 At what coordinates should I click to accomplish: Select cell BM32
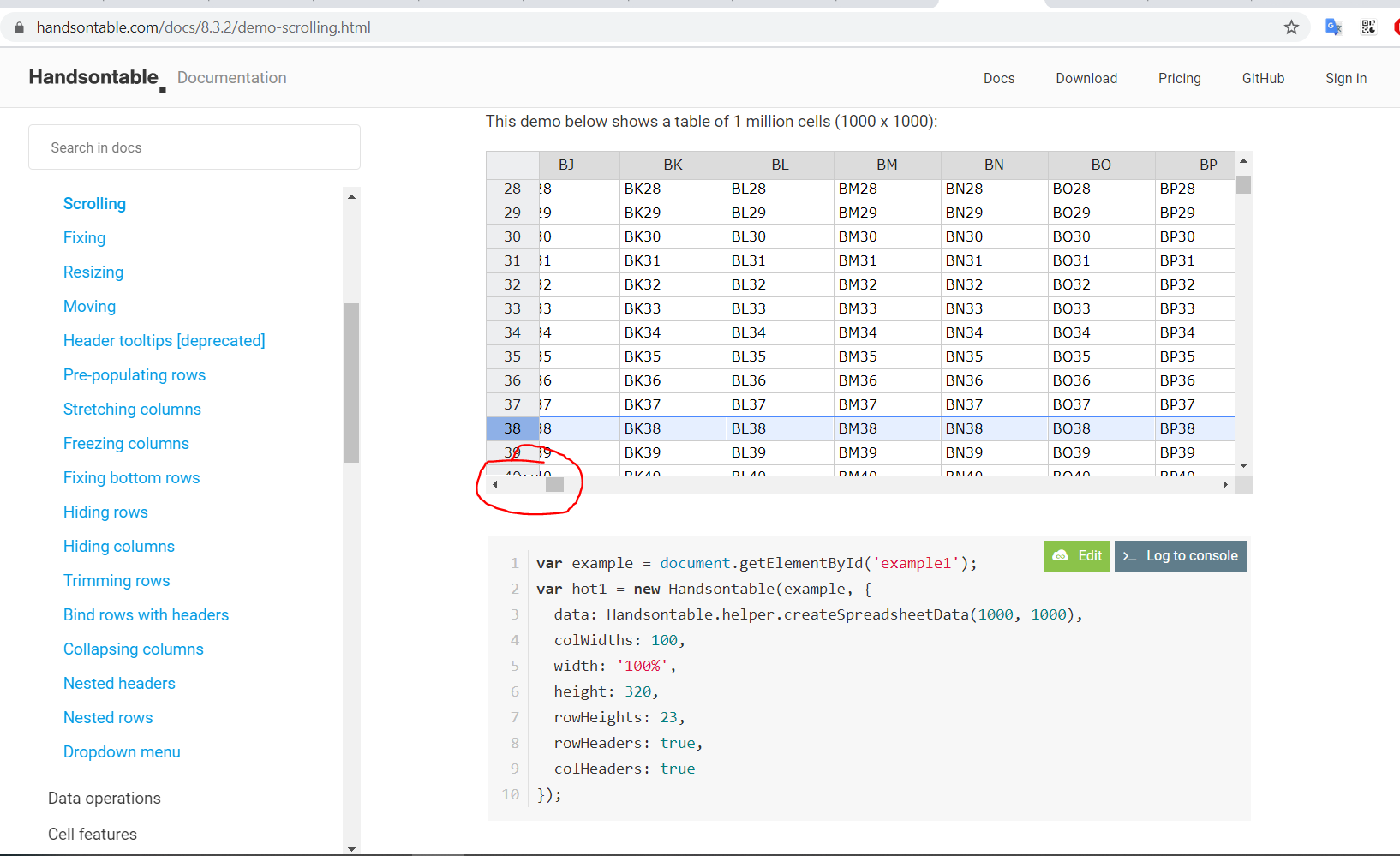tap(888, 284)
